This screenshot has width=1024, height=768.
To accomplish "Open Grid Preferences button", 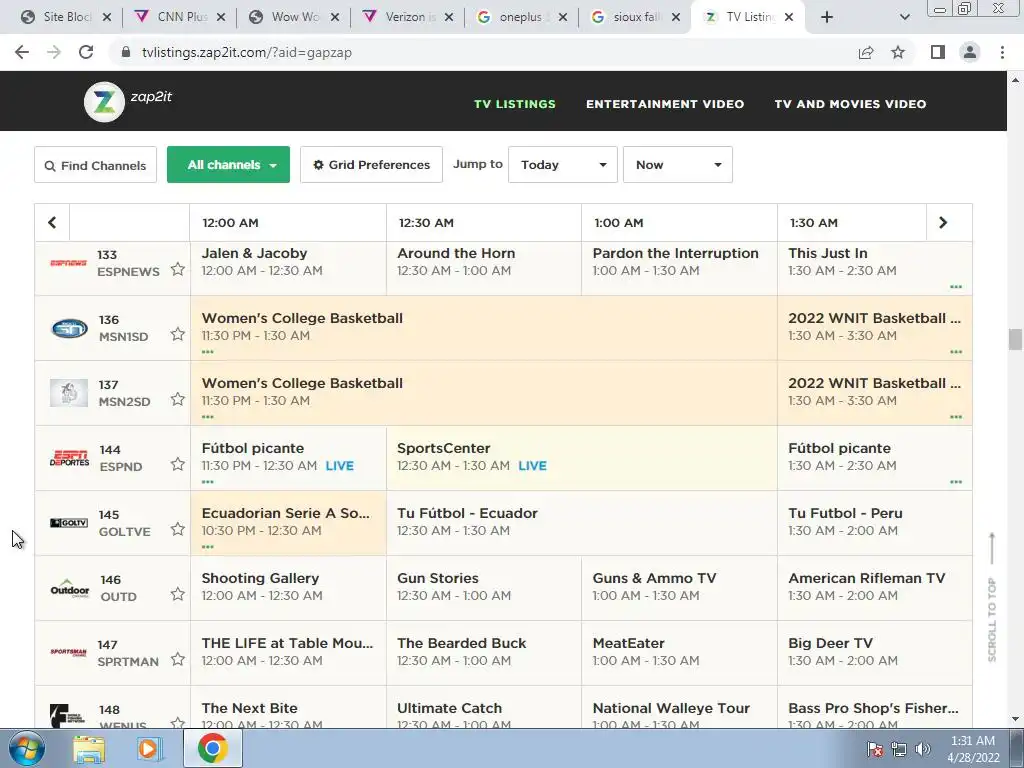I will pos(372,165).
